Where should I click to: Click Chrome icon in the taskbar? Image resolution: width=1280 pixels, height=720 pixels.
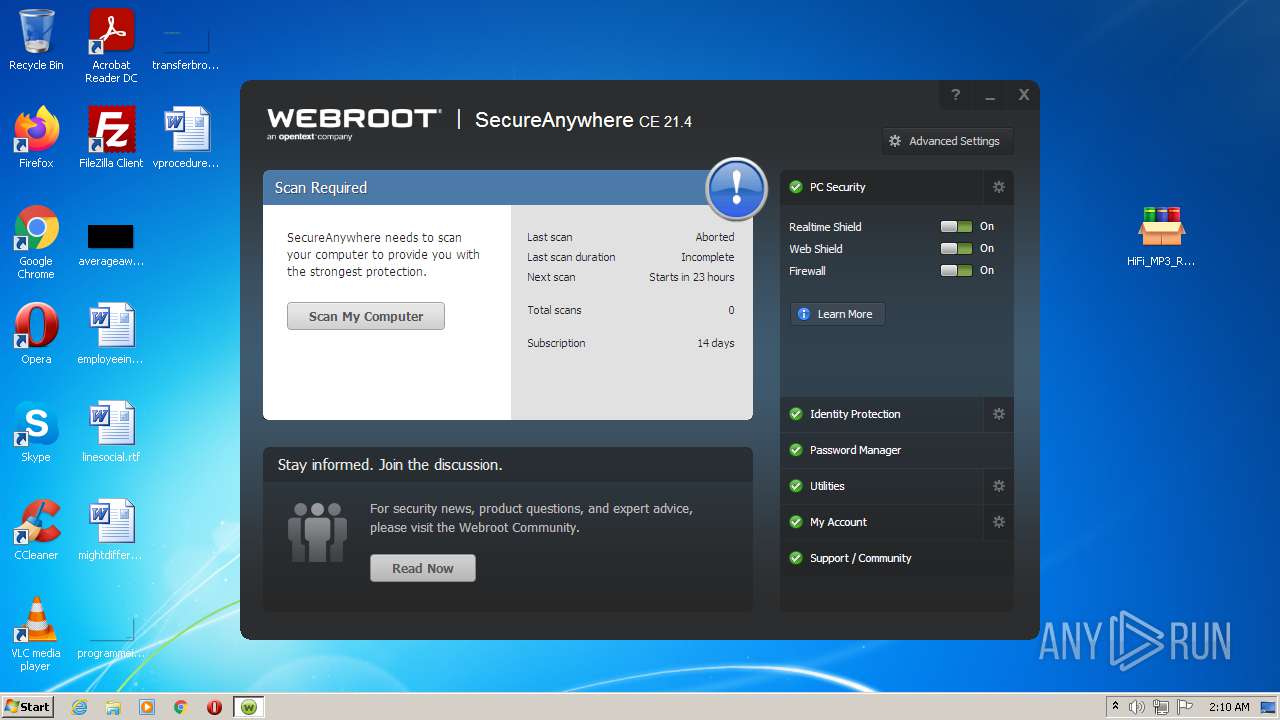[x=180, y=707]
